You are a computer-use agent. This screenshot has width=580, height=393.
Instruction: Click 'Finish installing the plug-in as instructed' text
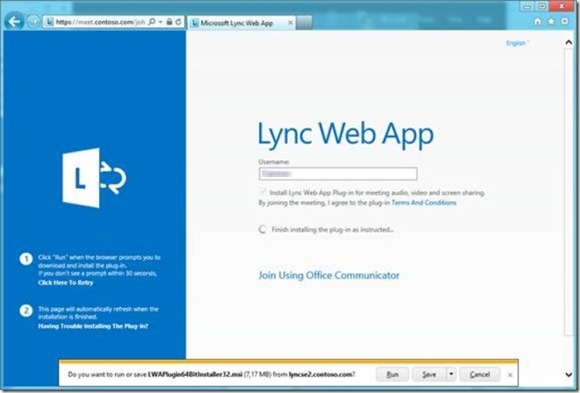pyautogui.click(x=333, y=229)
